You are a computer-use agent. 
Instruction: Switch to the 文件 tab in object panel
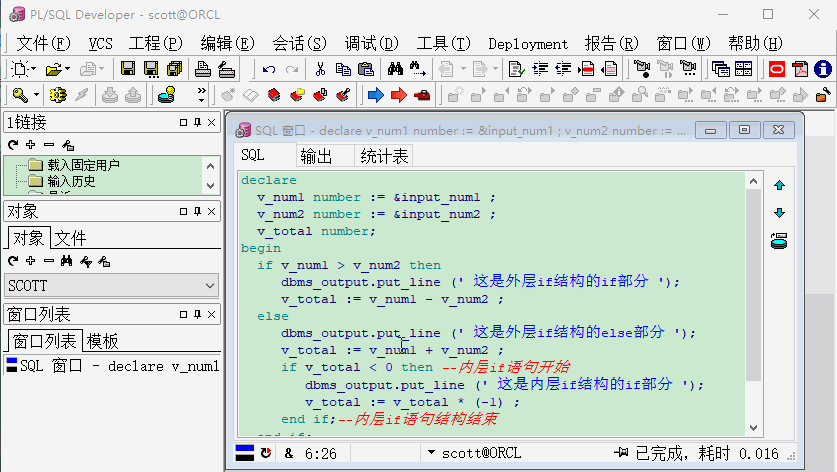click(x=70, y=238)
